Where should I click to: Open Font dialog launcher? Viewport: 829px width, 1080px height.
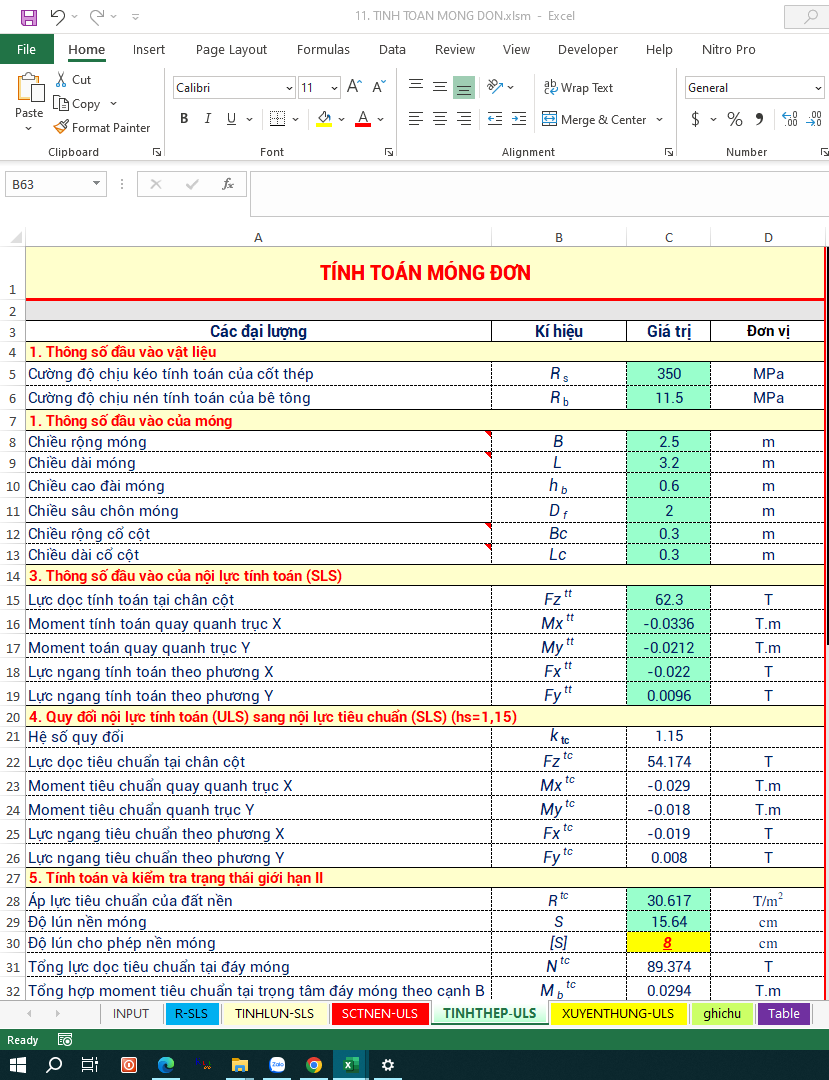pos(389,152)
